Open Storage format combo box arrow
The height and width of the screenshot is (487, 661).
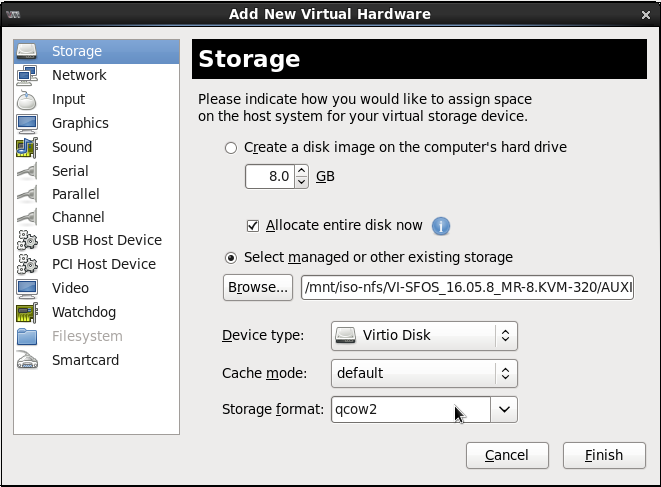click(504, 409)
